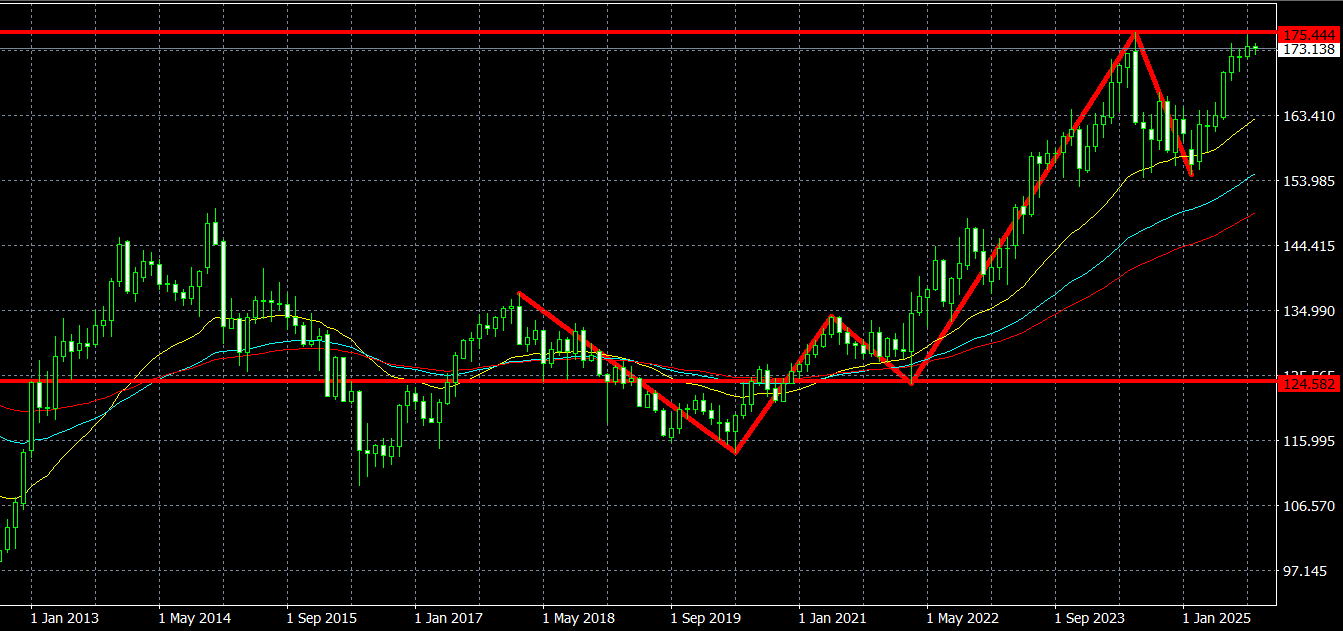Click the 124.582 red price label
1343x631 pixels.
click(x=1308, y=385)
